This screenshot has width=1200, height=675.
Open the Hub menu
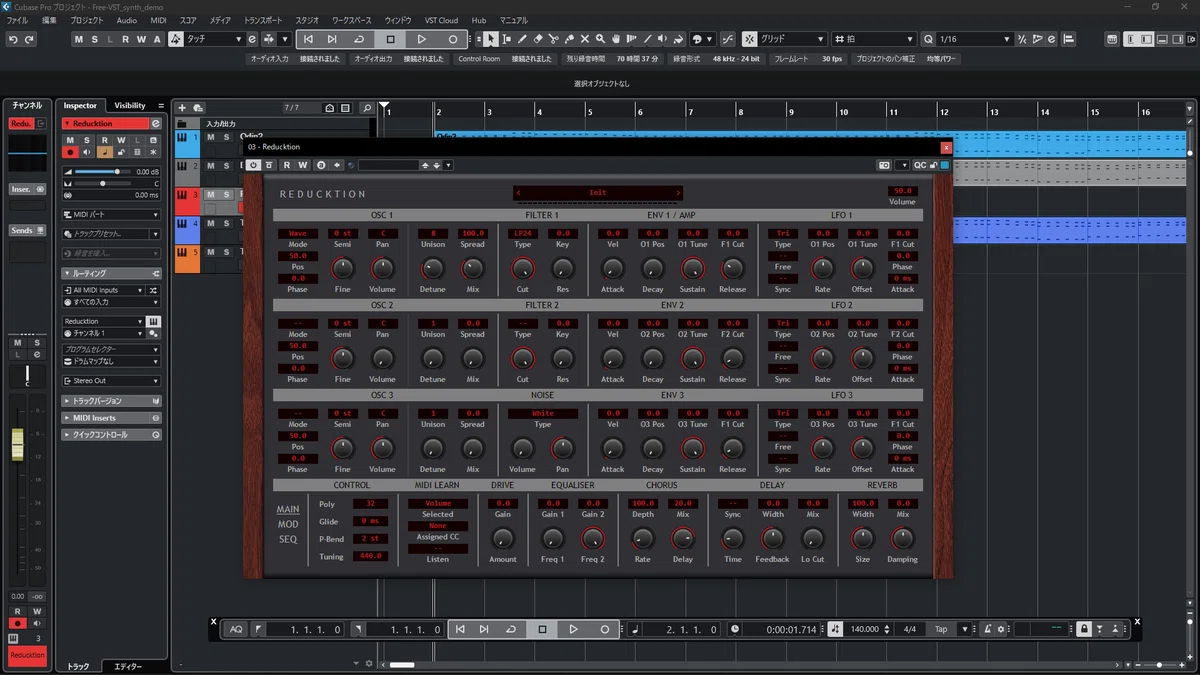click(x=479, y=20)
